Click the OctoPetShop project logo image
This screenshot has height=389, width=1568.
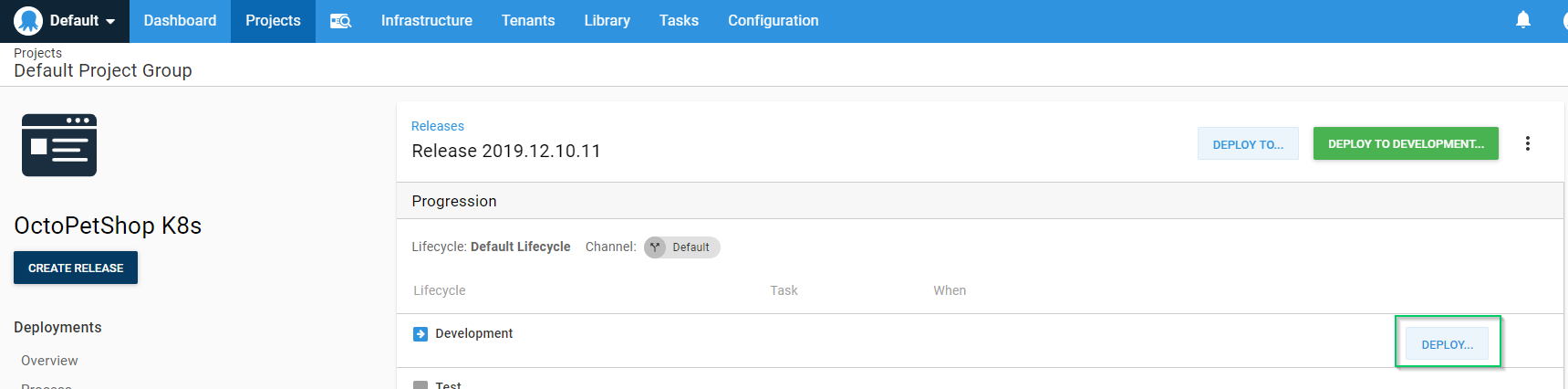point(59,145)
